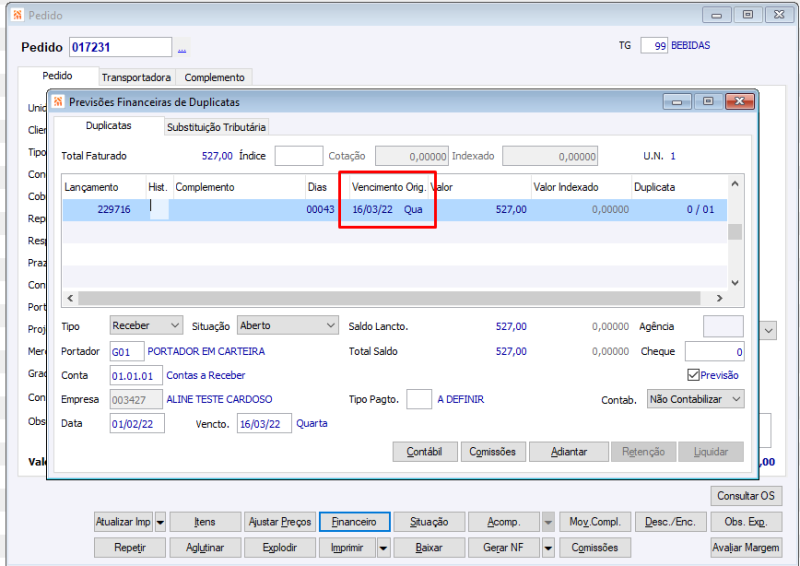This screenshot has height=566, width=800.
Task: Click the Explodir button
Action: 280,548
